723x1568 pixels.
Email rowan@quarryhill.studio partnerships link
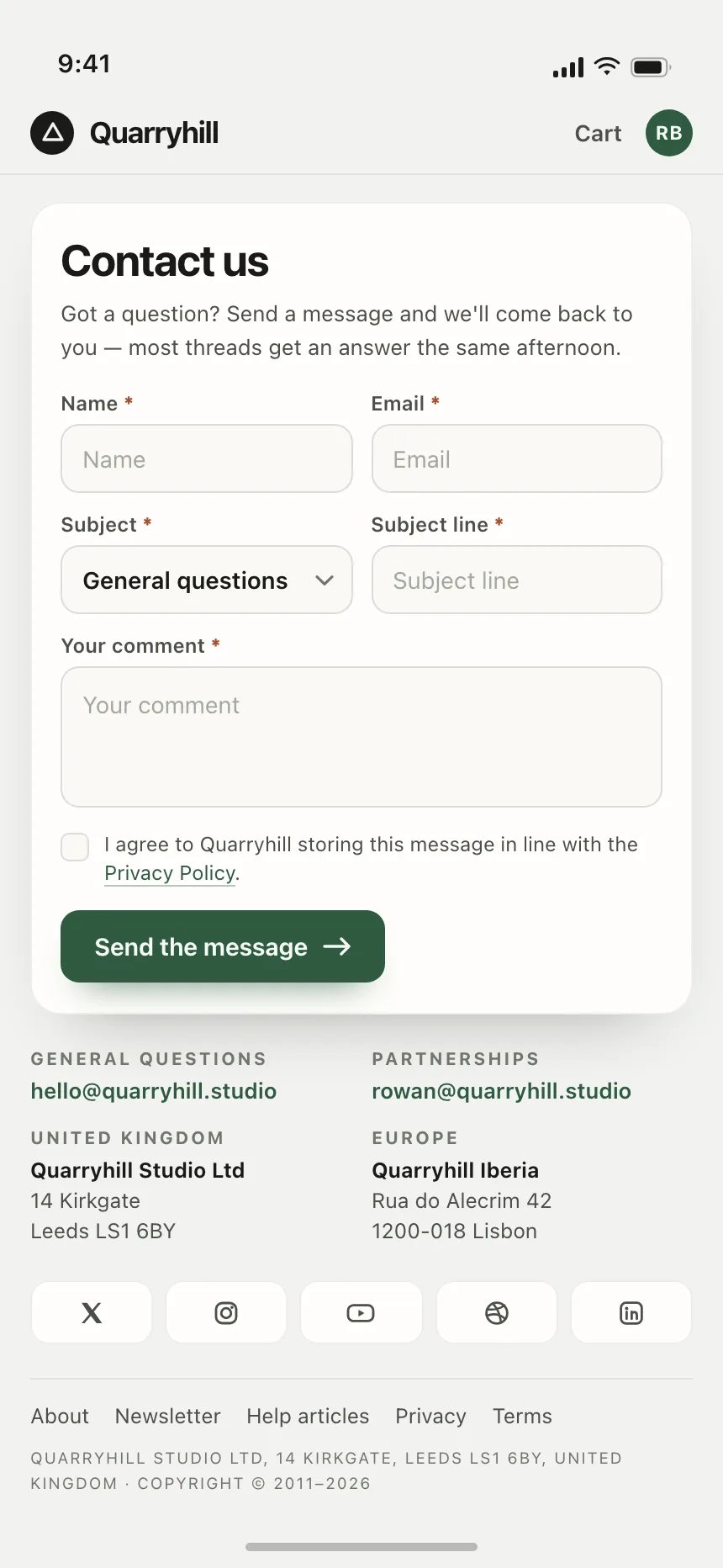coord(502,1091)
